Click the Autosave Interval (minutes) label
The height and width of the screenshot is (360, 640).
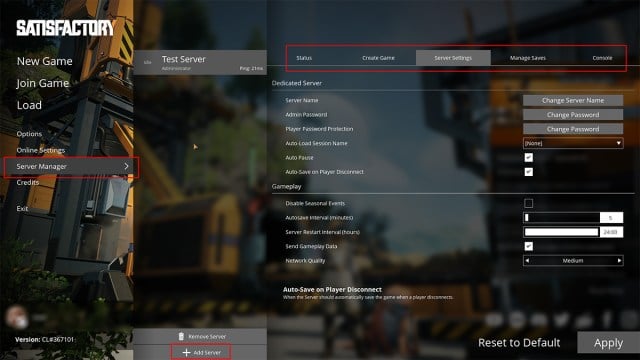(319, 218)
